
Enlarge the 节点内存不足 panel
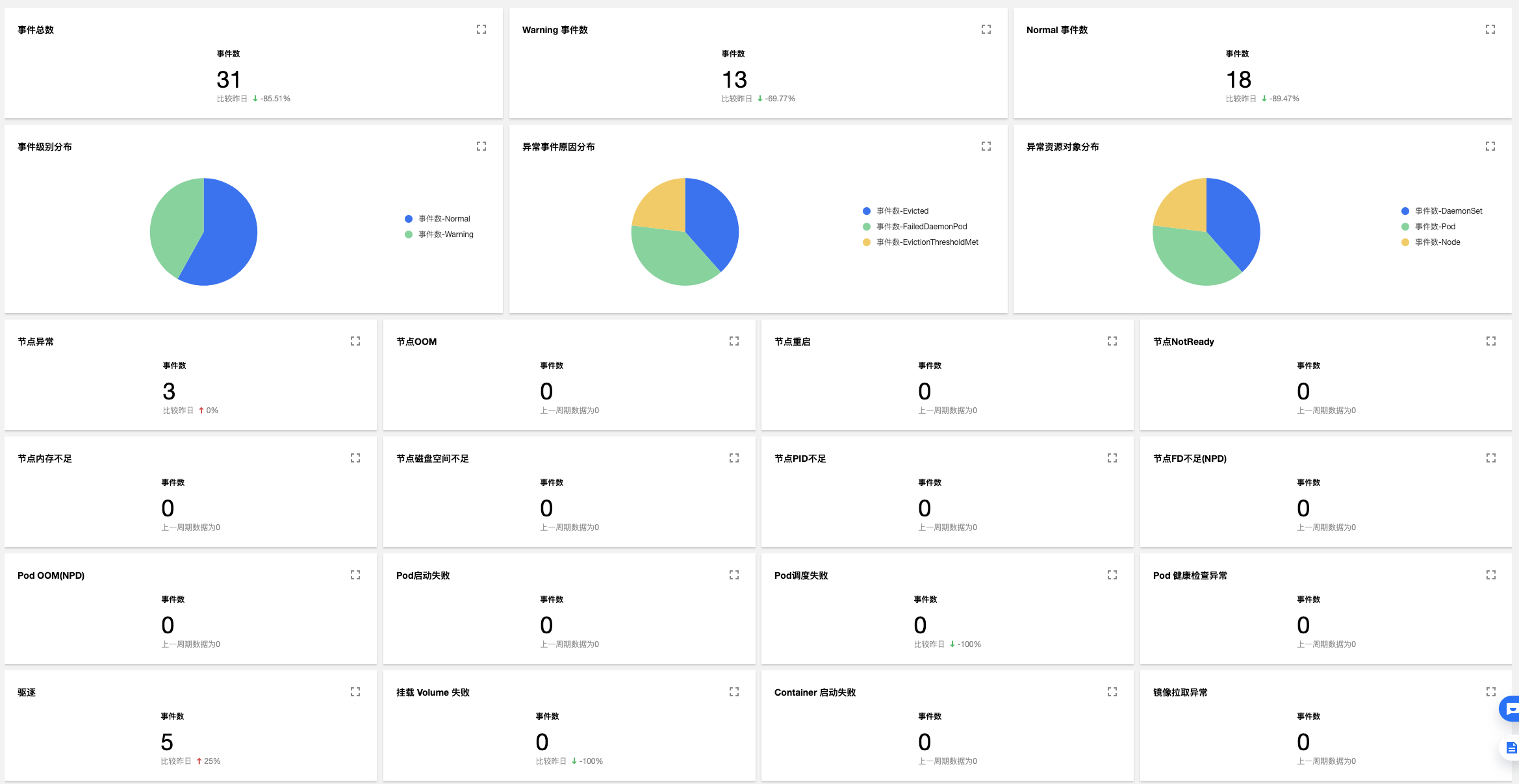click(355, 458)
